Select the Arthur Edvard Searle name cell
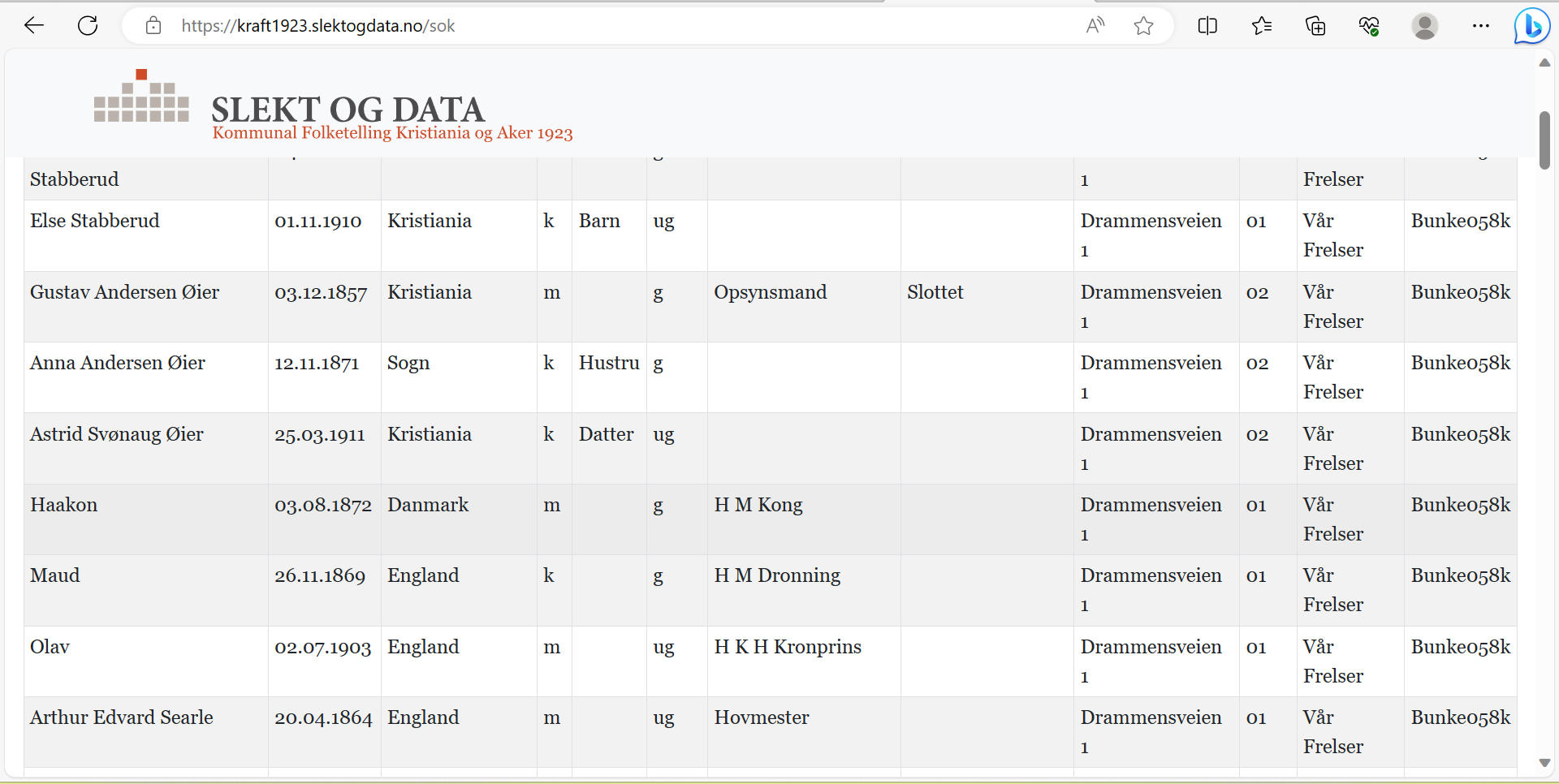 122,717
